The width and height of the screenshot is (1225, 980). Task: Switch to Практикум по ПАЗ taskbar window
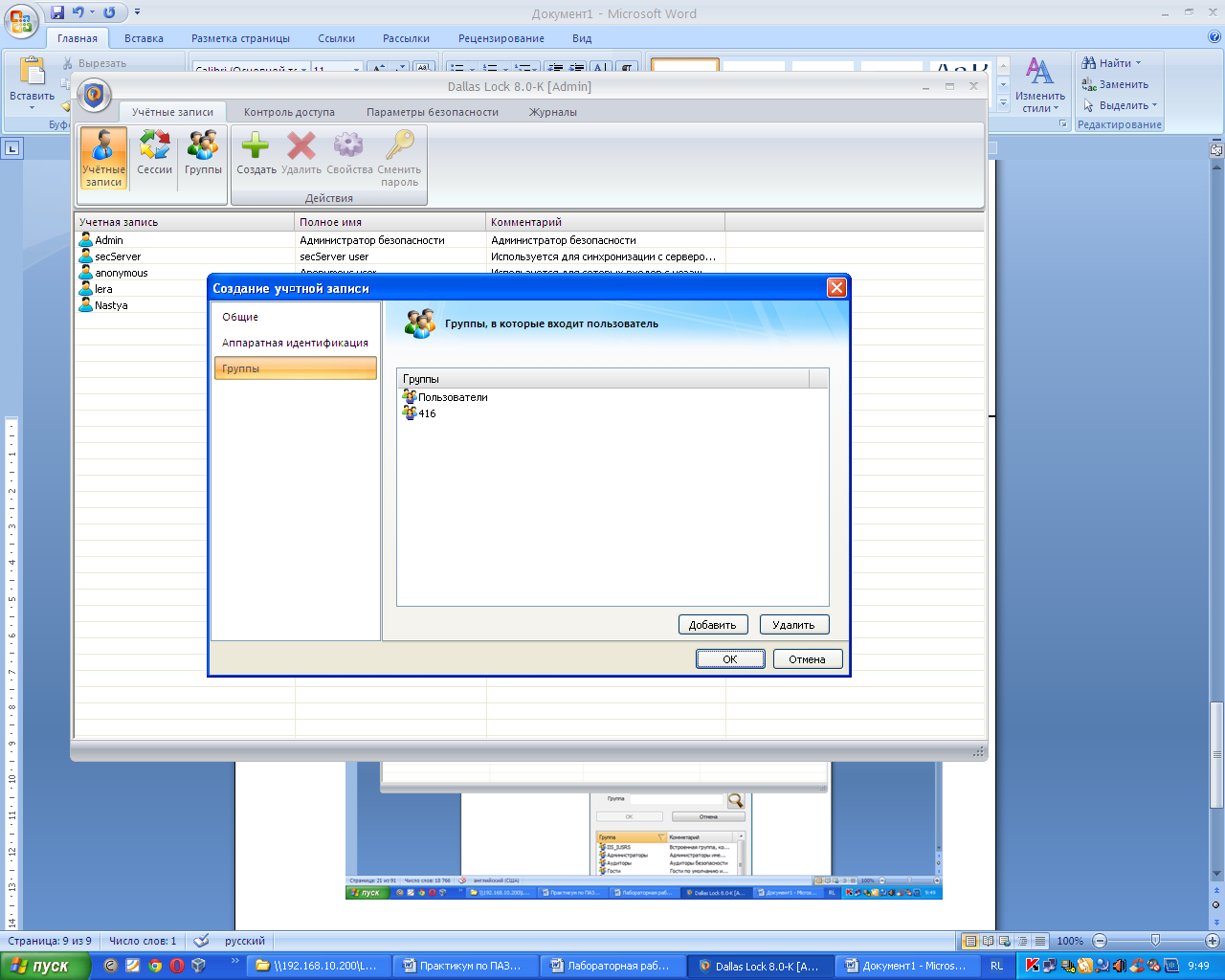466,966
